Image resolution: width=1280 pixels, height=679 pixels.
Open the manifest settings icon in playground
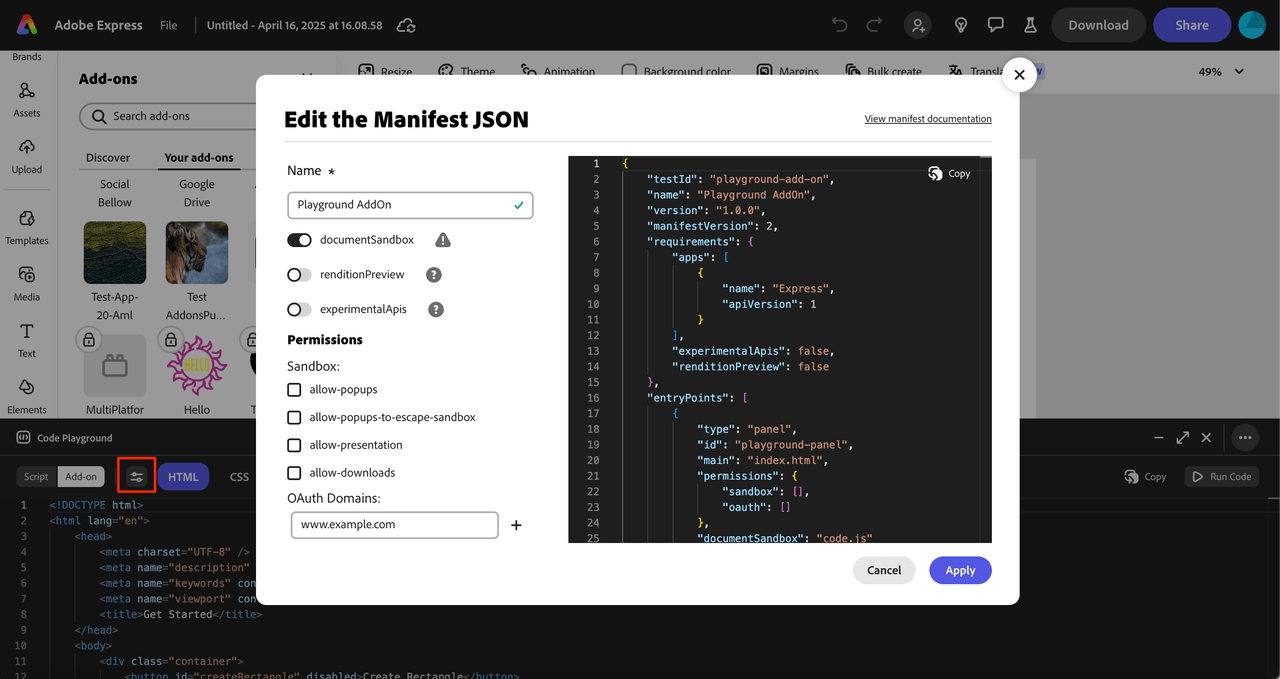point(137,477)
